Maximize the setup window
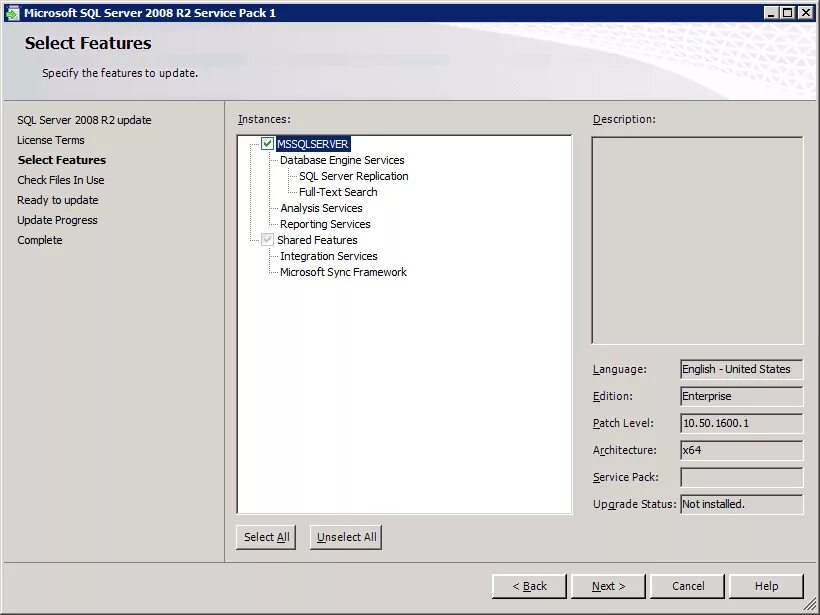Screen dimensions: 820x615 pos(788,13)
